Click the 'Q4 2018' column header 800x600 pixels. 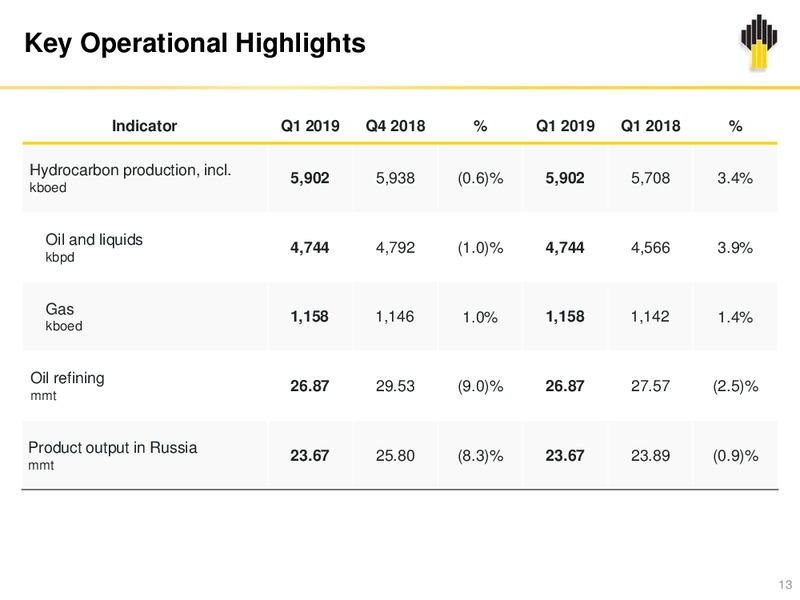pos(395,126)
